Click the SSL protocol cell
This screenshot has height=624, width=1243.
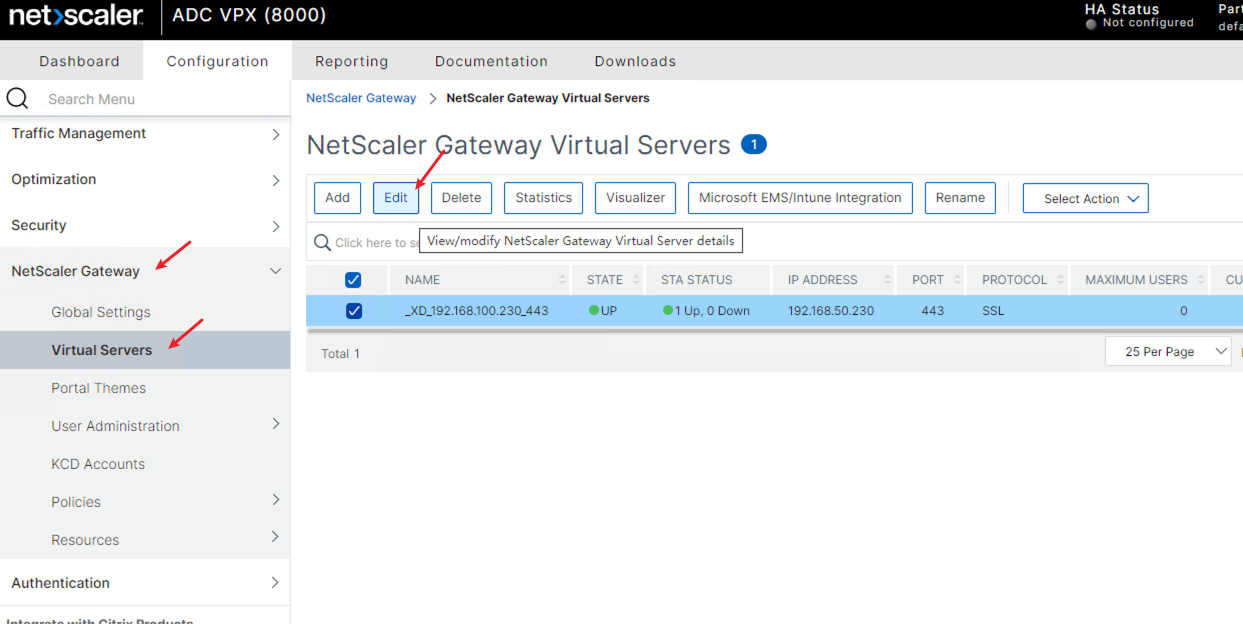pyautogui.click(x=993, y=311)
